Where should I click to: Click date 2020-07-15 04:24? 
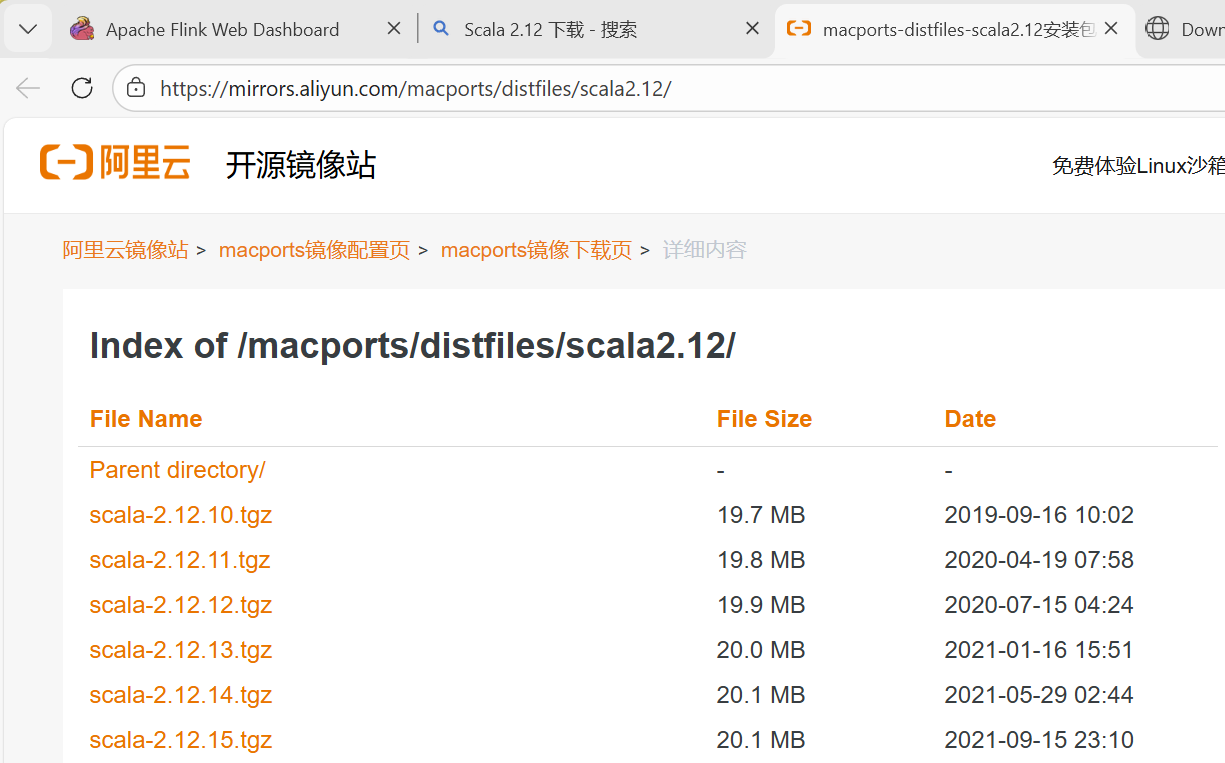click(1039, 605)
